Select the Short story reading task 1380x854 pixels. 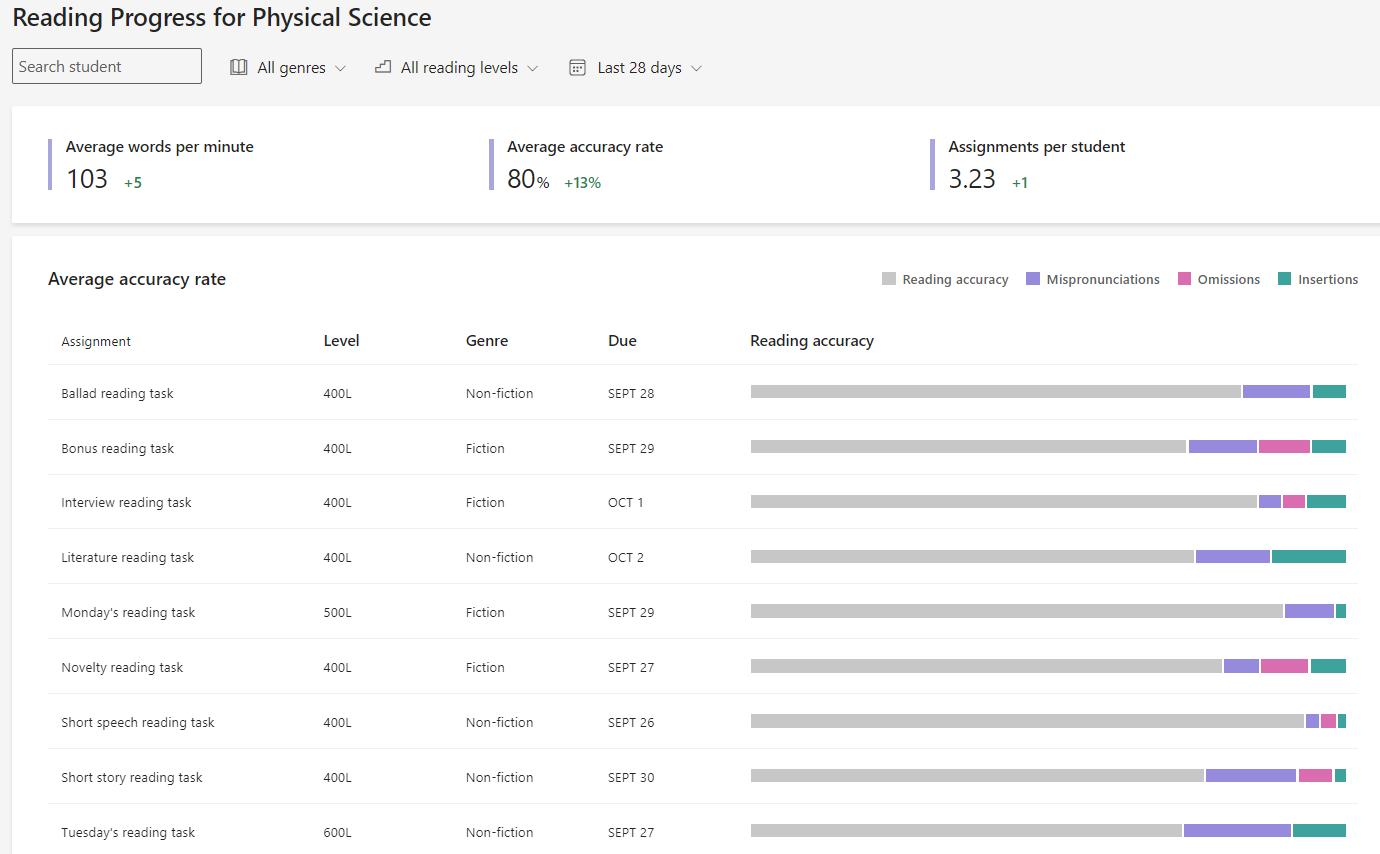click(131, 777)
